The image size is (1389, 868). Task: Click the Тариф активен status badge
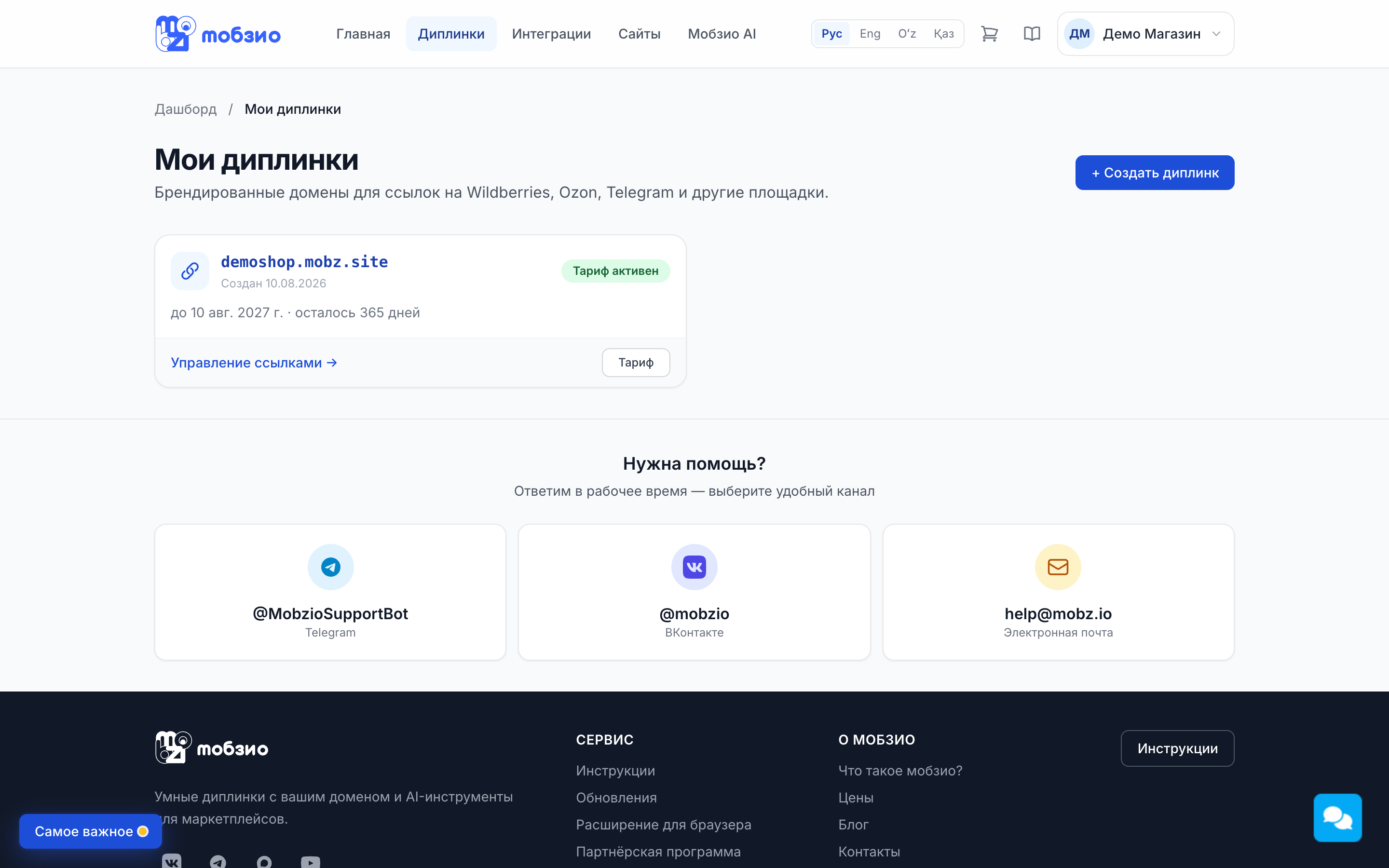point(615,271)
